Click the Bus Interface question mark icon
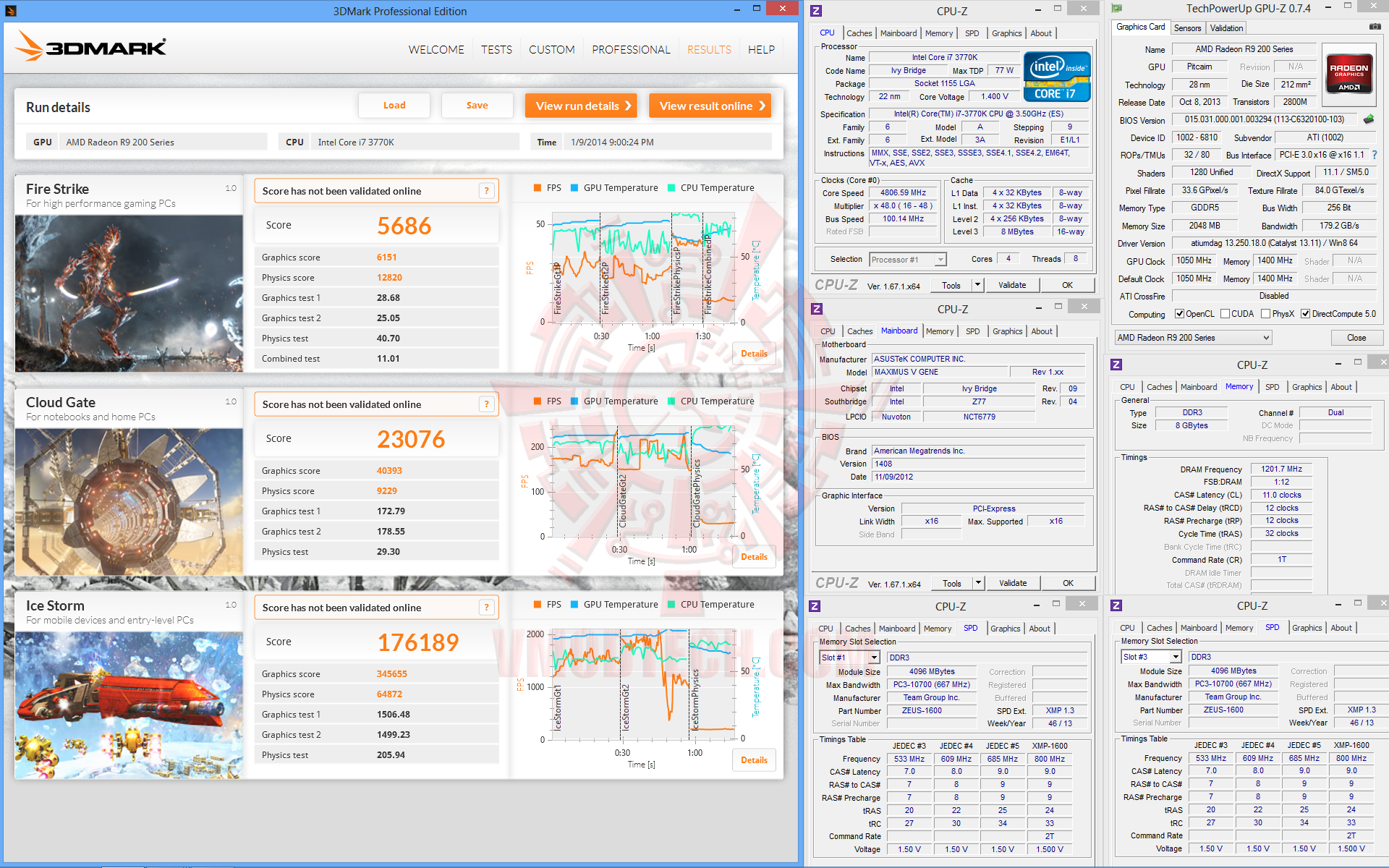Screen dimensions: 1389x868 click(x=1375, y=155)
